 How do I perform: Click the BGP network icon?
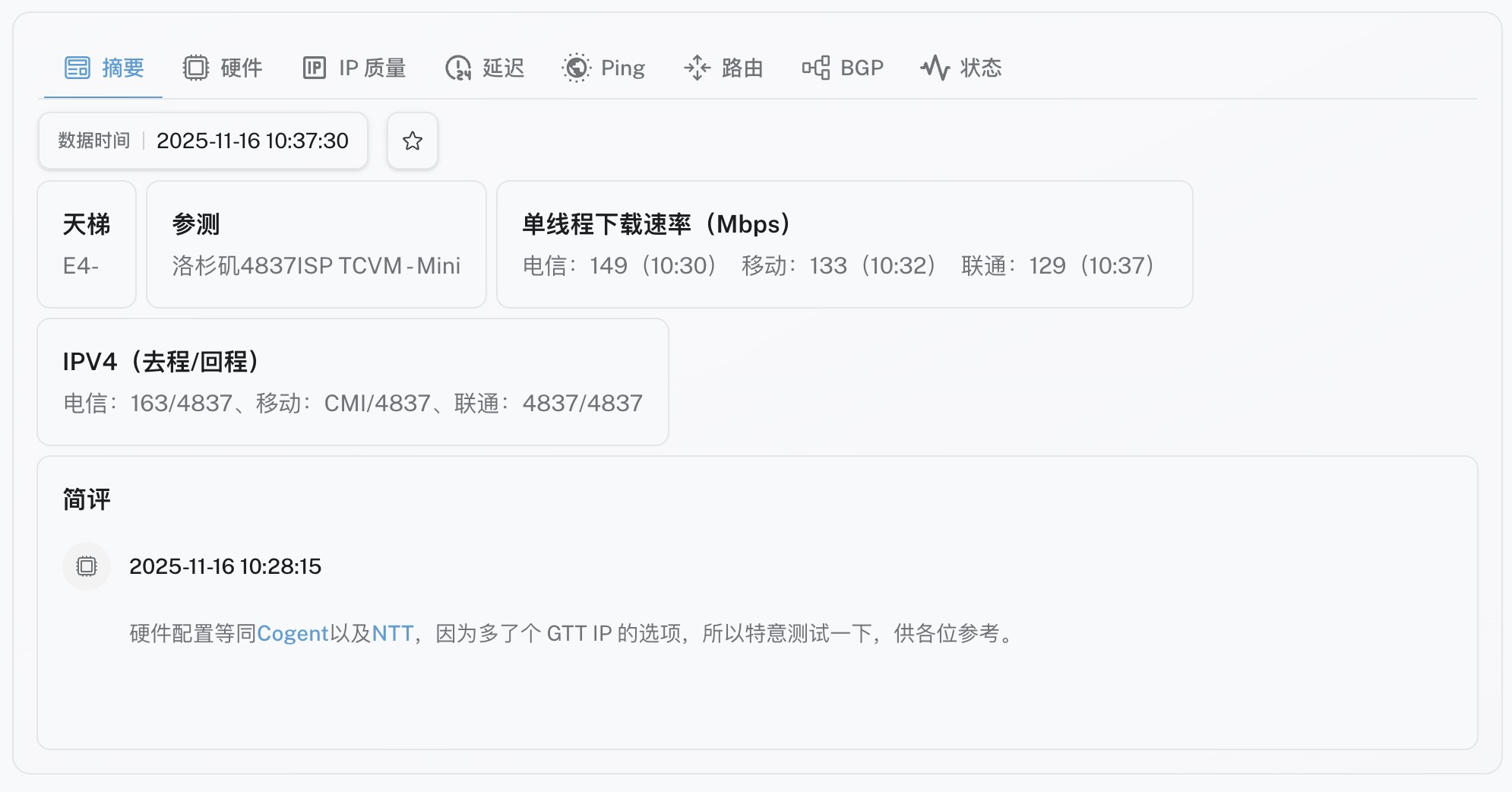815,68
